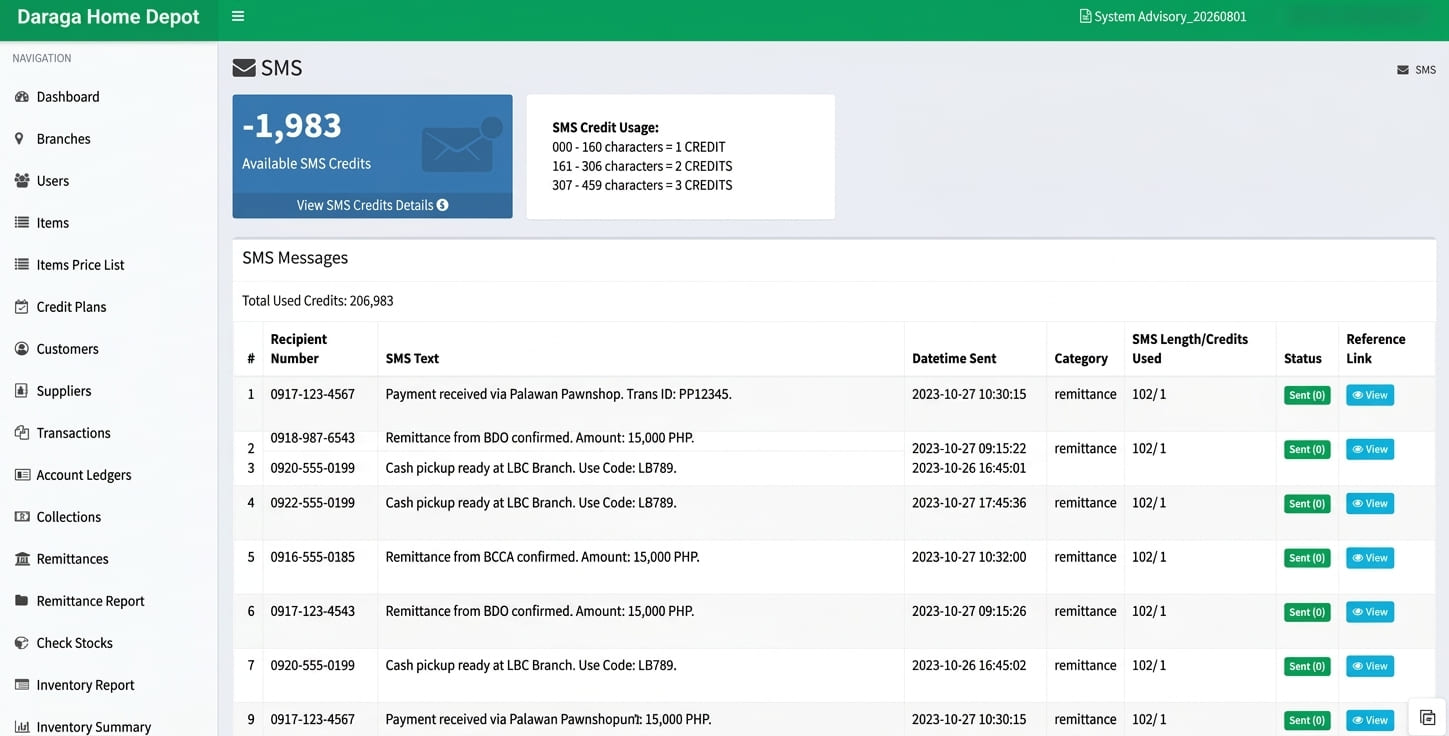Click recipient number 0918-987-6543
Viewport: 1449px width, 736px height.
click(x=313, y=438)
